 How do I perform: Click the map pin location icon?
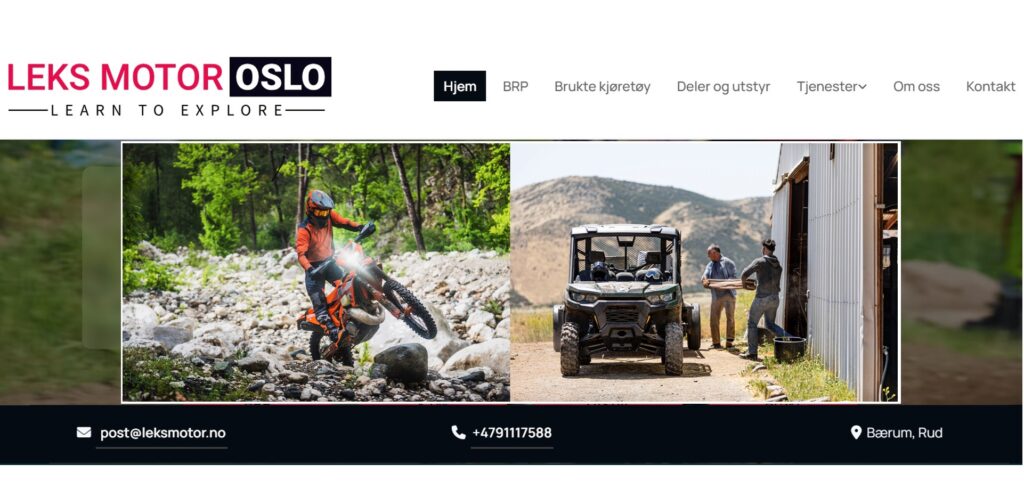coord(856,432)
